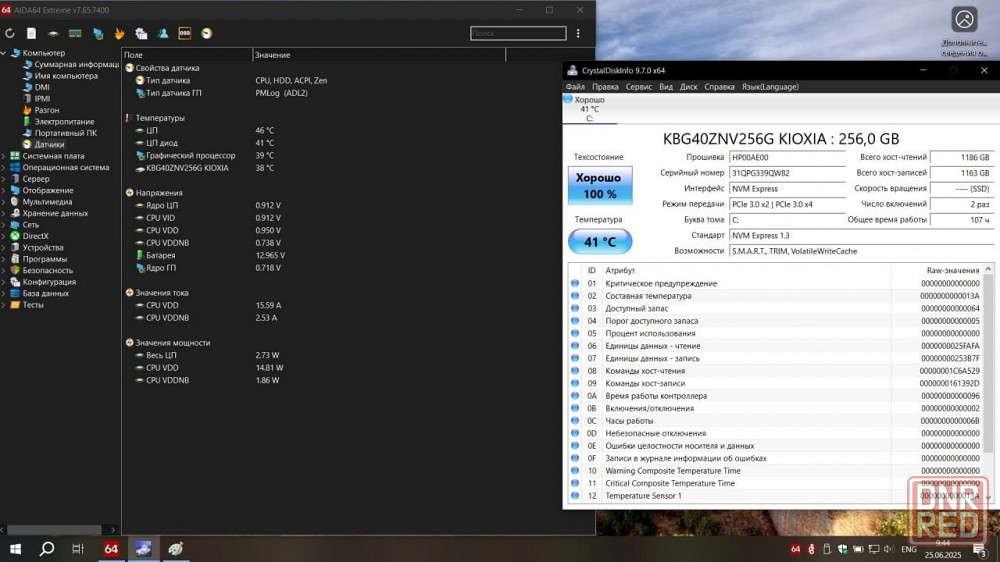This screenshot has height=562, width=1000.
Task: Select the C: drive Хорошо disk tab
Action: point(589,109)
